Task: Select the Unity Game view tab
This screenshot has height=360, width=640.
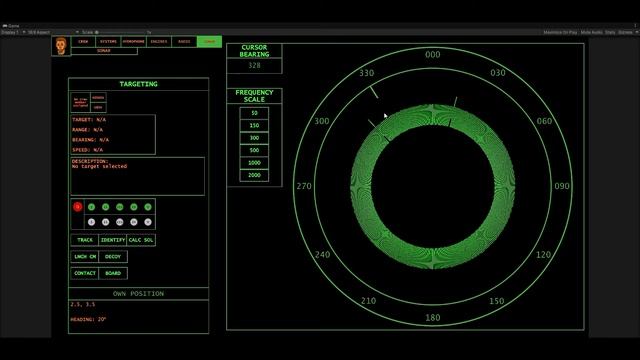Action: (11, 26)
